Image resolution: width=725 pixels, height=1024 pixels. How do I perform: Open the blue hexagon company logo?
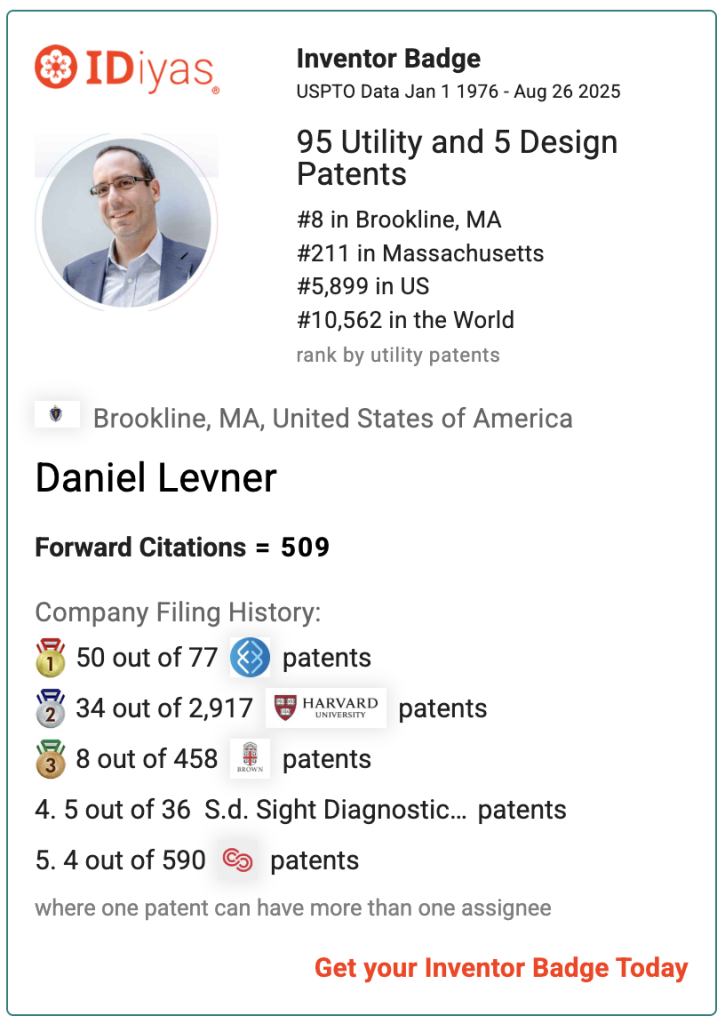250,657
